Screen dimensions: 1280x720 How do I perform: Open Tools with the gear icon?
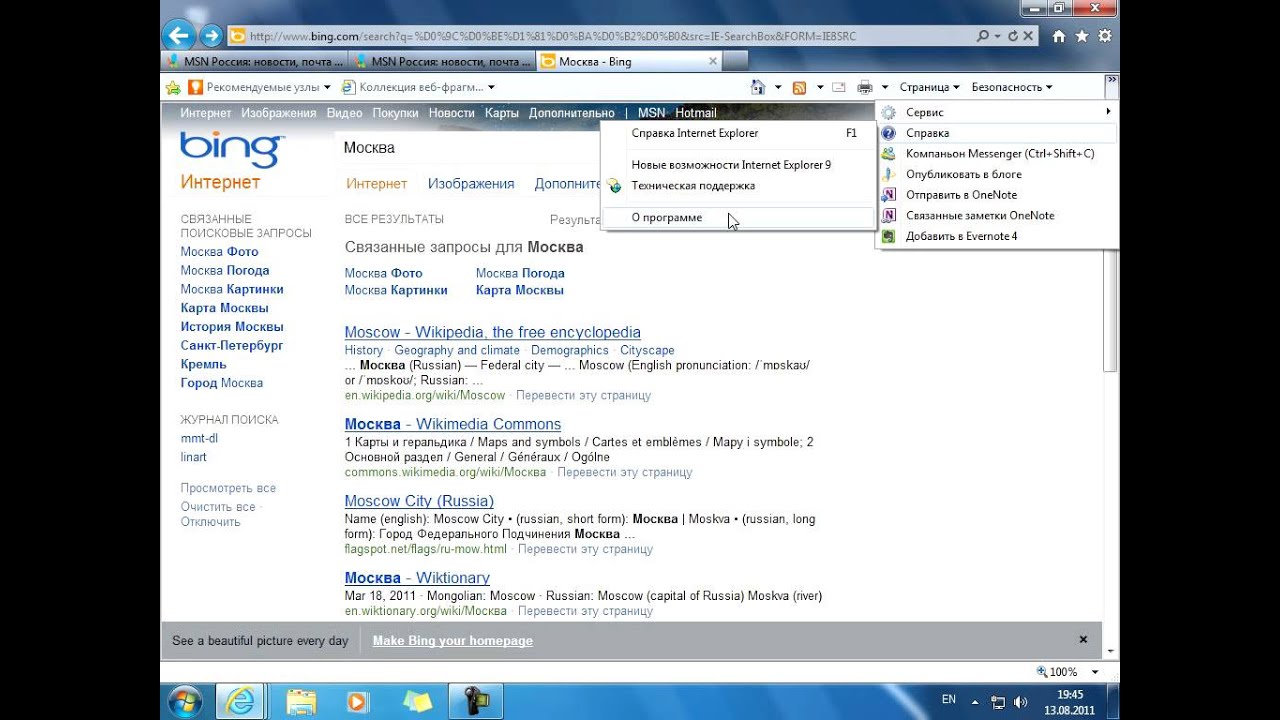coord(1104,36)
